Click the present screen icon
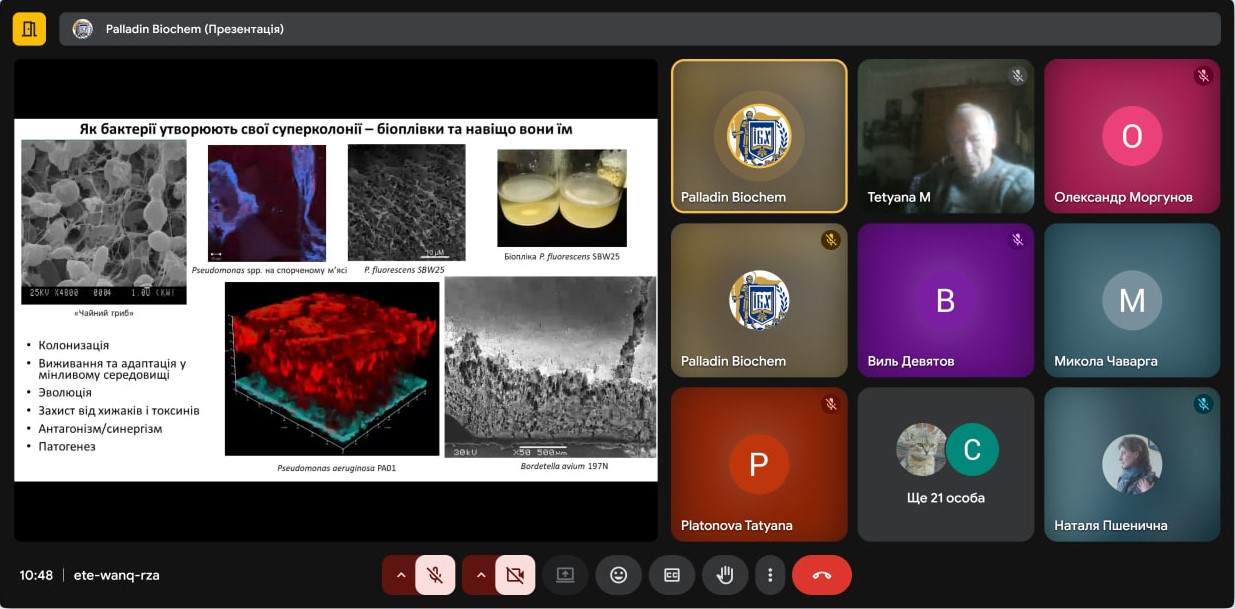This screenshot has height=609, width=1235. (565, 575)
